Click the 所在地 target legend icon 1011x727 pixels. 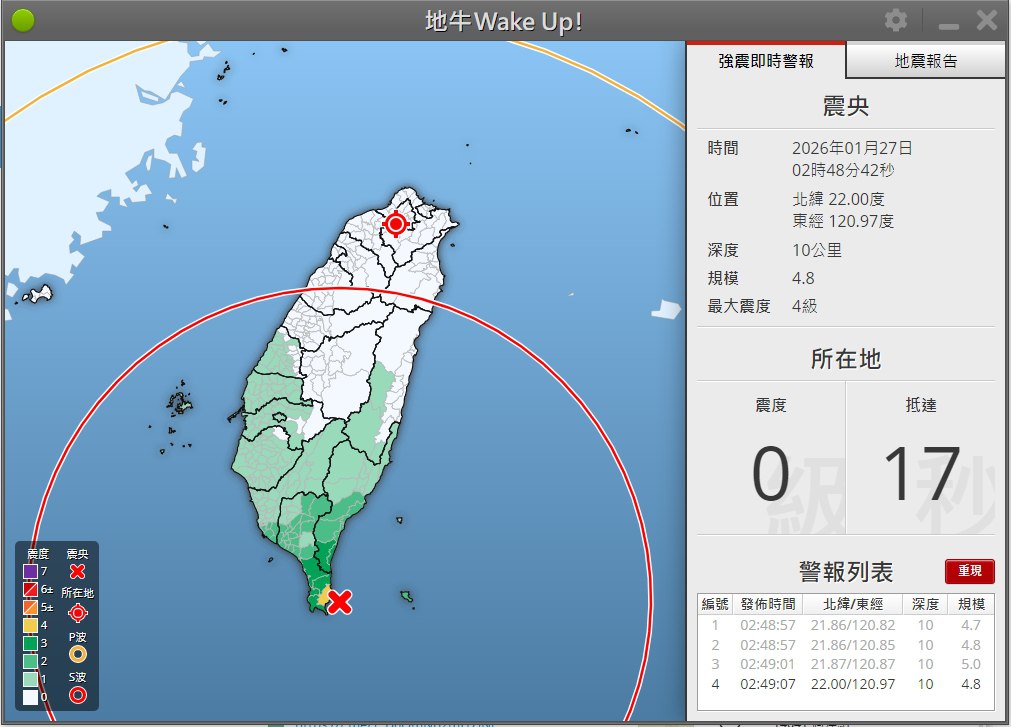(x=77, y=613)
